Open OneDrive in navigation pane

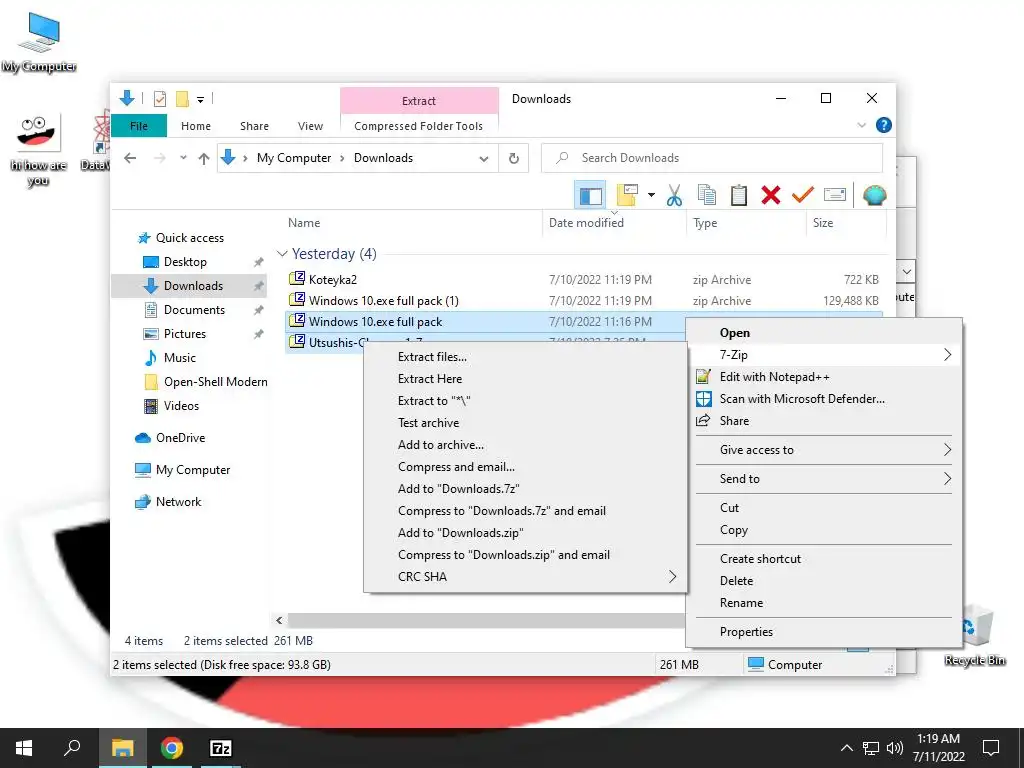180,438
